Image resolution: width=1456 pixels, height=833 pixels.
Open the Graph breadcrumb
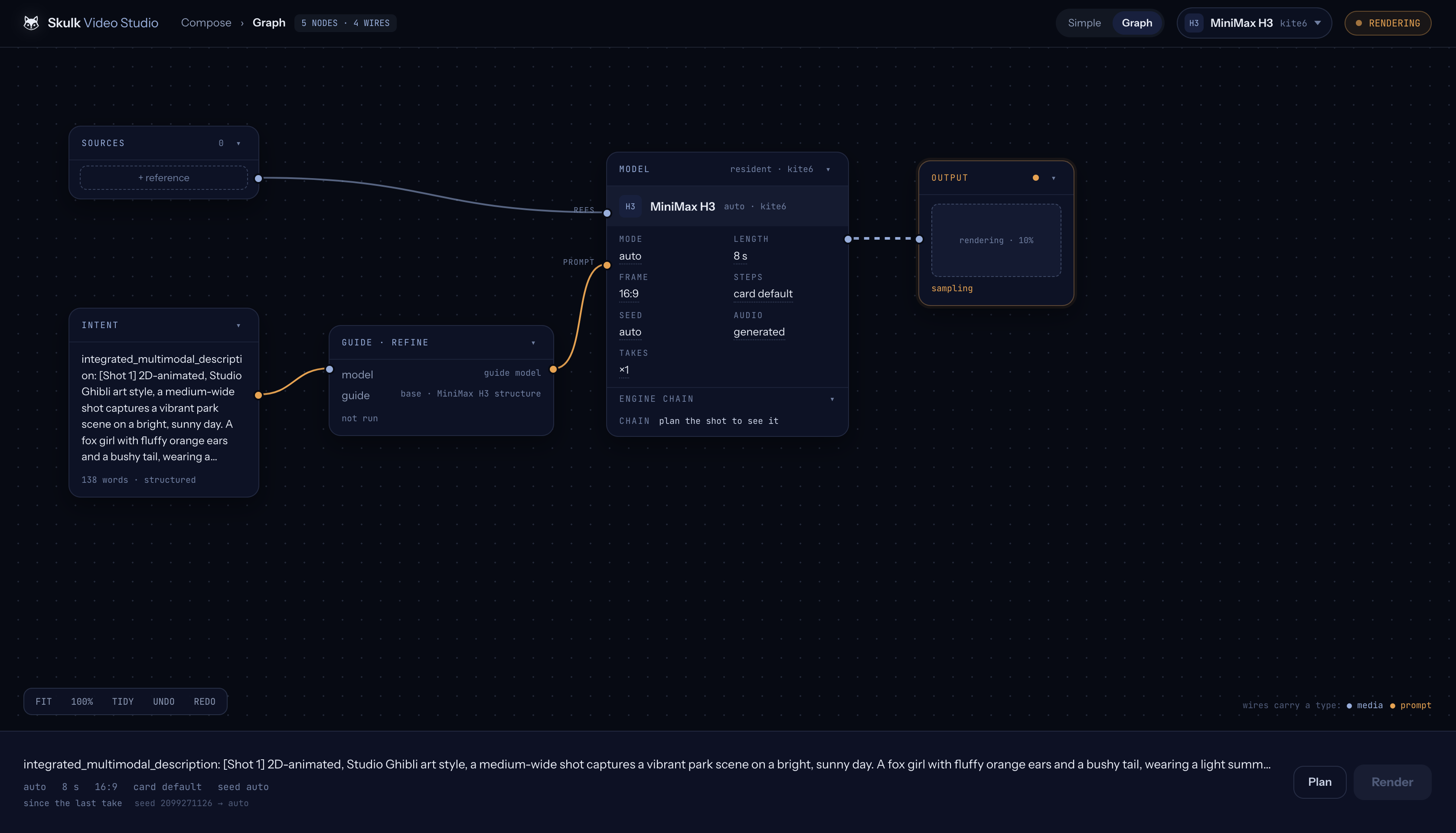click(x=269, y=23)
